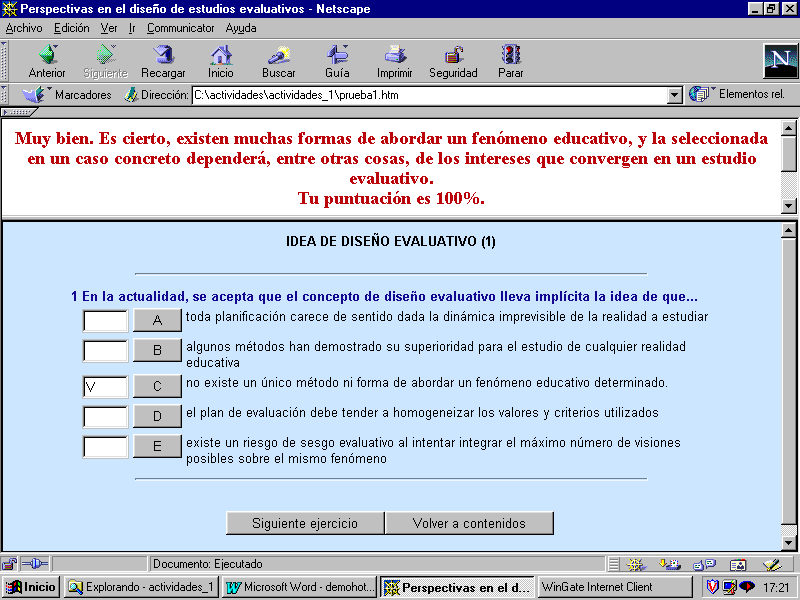Switch to Explorando - actividades_1 taskbar window
The height and width of the screenshot is (600, 800).
pos(141,587)
